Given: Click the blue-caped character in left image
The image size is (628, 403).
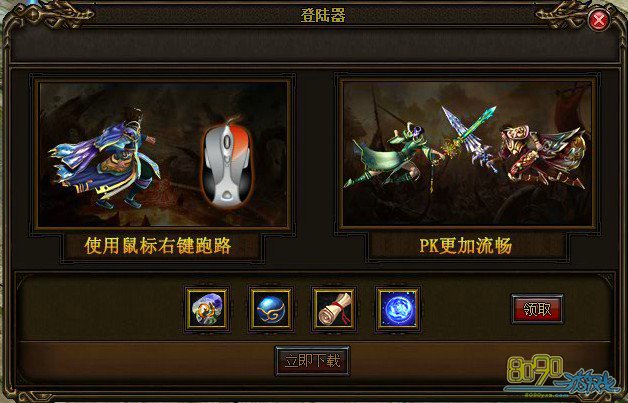Looking at the screenshot, I should (x=103, y=159).
